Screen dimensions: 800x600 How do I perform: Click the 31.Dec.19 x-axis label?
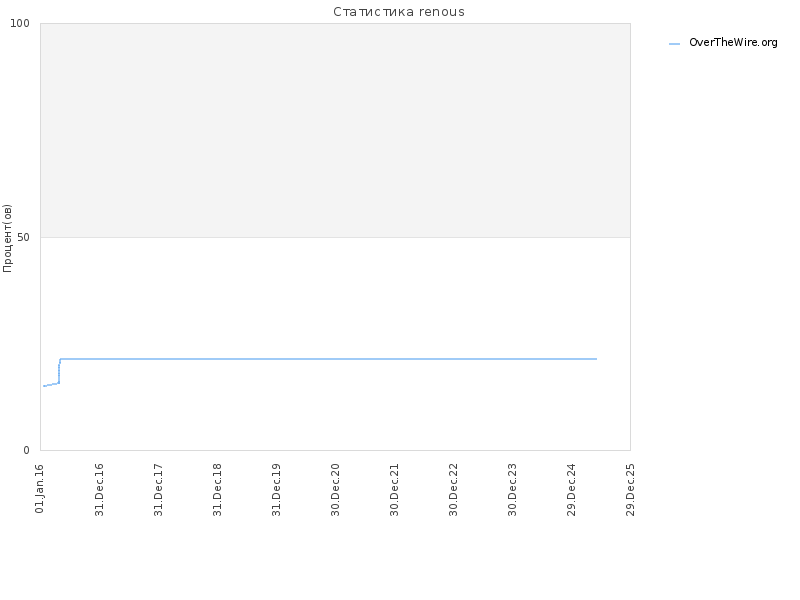coord(276,490)
